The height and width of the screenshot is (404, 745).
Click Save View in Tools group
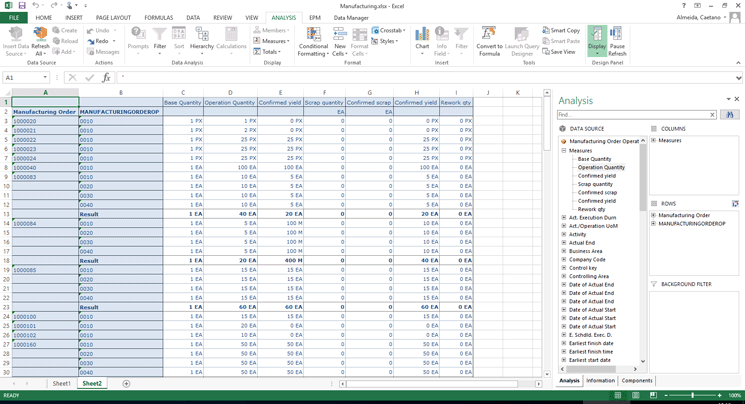pyautogui.click(x=561, y=52)
